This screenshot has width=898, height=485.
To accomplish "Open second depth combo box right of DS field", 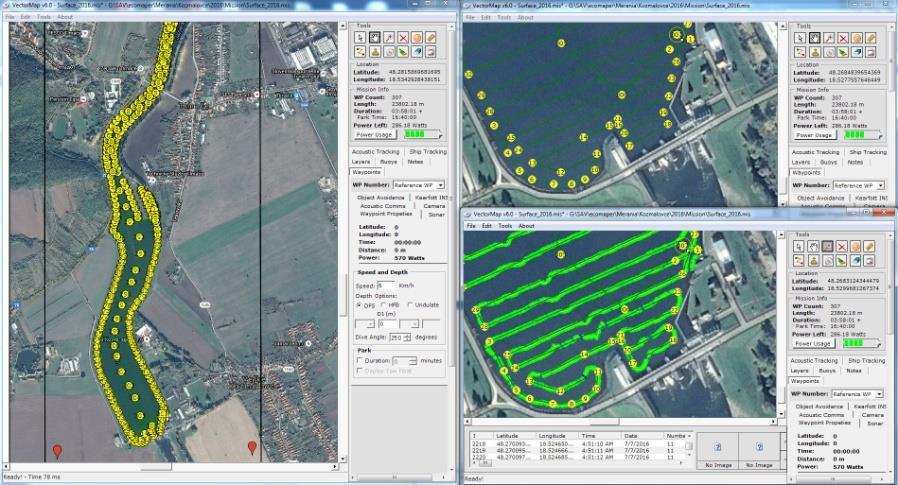I will pos(409,324).
